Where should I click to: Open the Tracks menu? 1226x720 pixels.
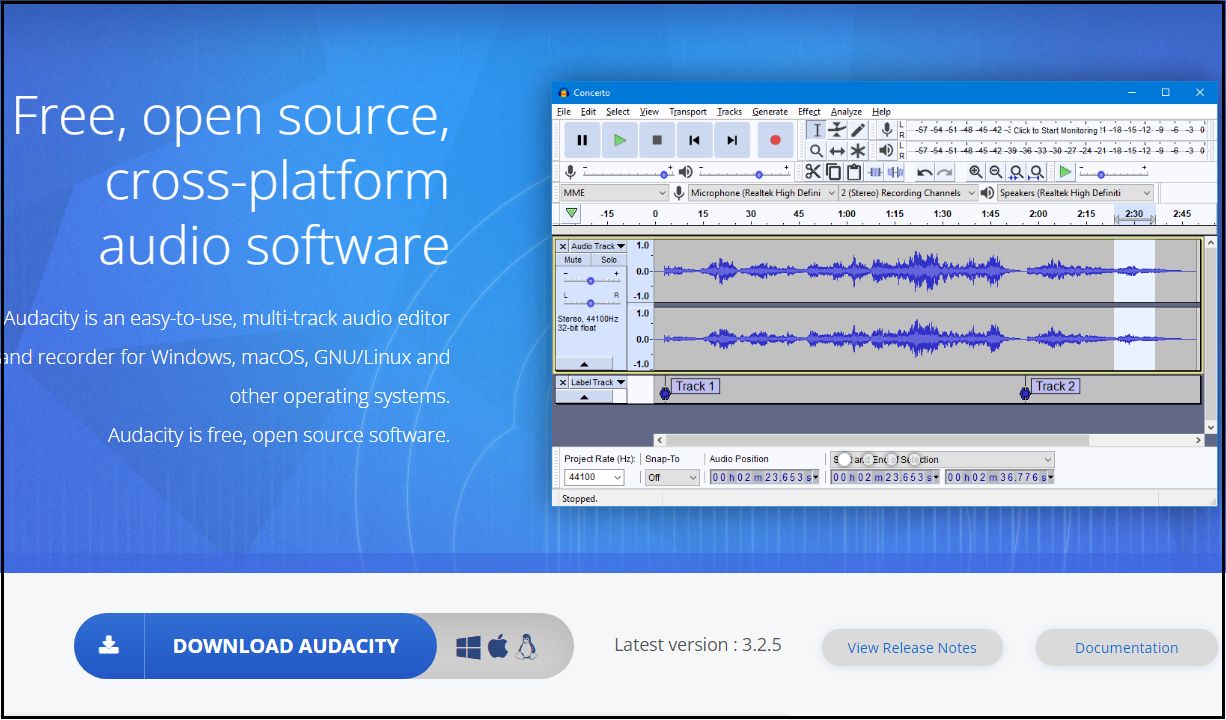point(729,111)
